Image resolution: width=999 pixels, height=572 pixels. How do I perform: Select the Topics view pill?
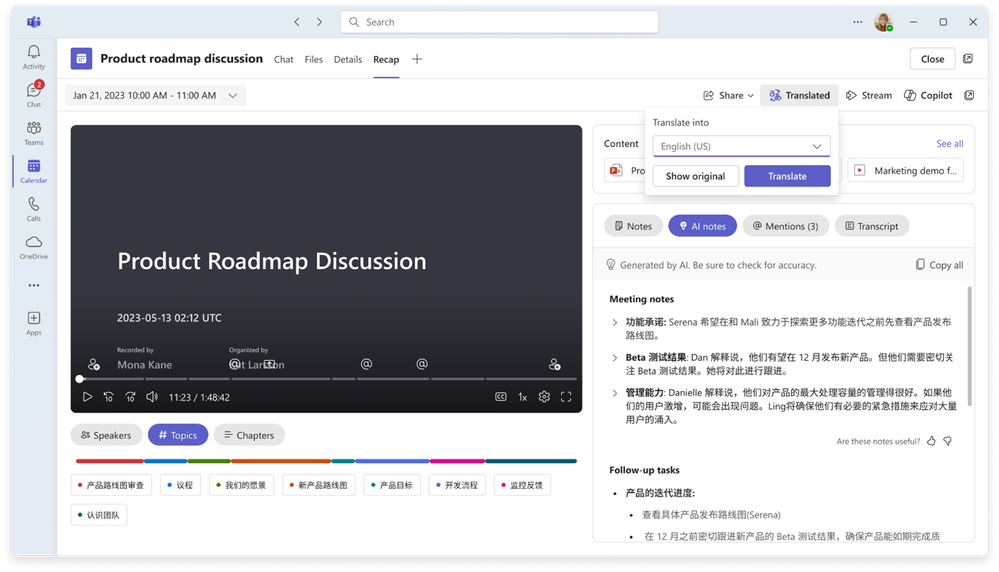point(178,435)
